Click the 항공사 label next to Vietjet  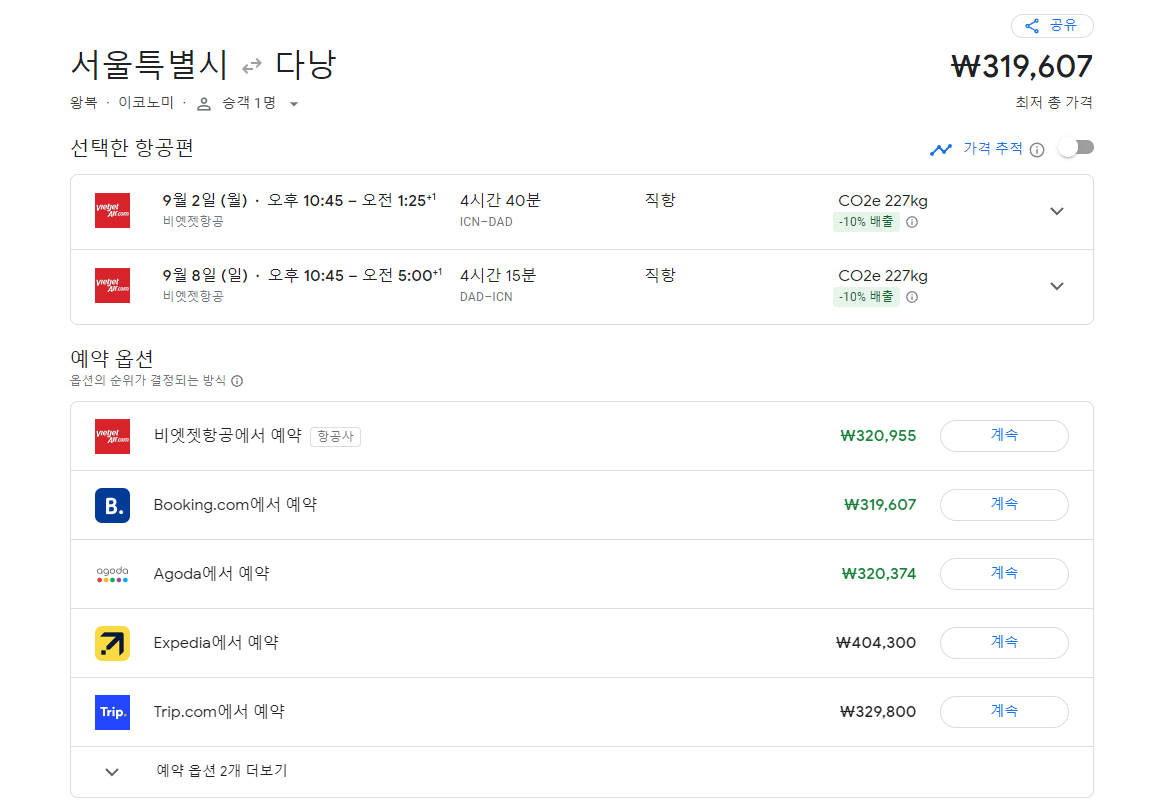pyautogui.click(x=337, y=436)
